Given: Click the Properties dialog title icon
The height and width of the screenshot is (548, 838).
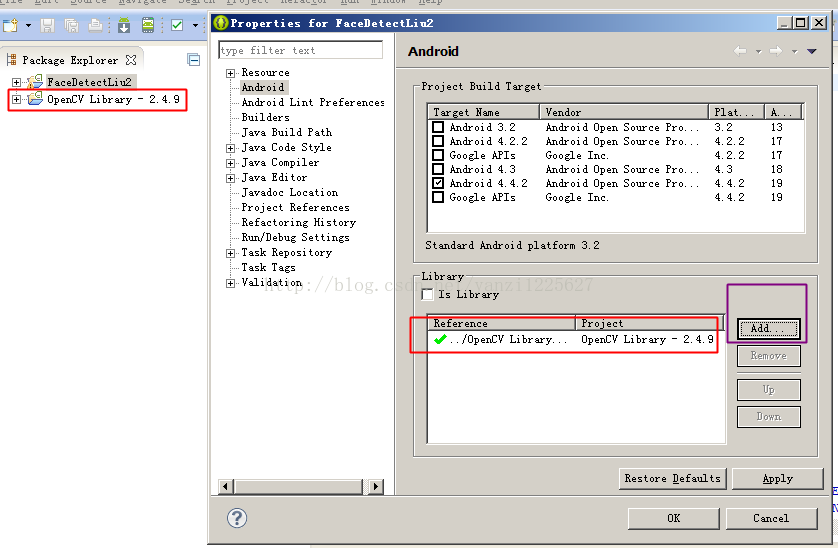Looking at the screenshot, I should pos(220,23).
